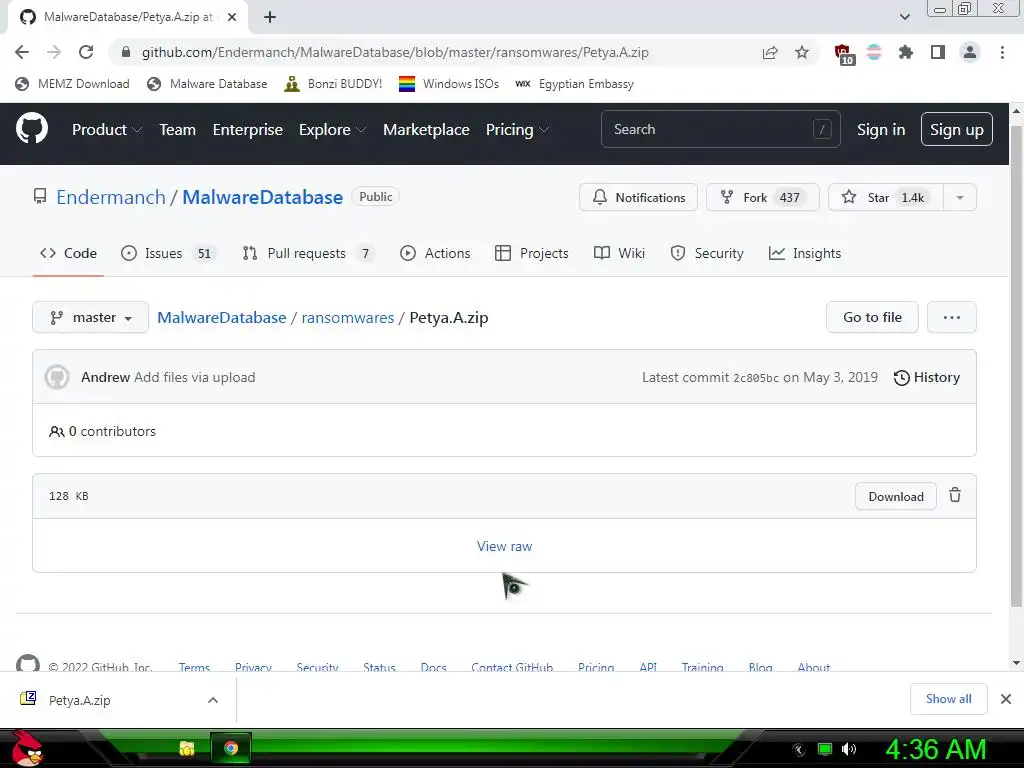This screenshot has width=1024, height=768.
Task: Delete file using trash can icon
Action: (x=955, y=495)
